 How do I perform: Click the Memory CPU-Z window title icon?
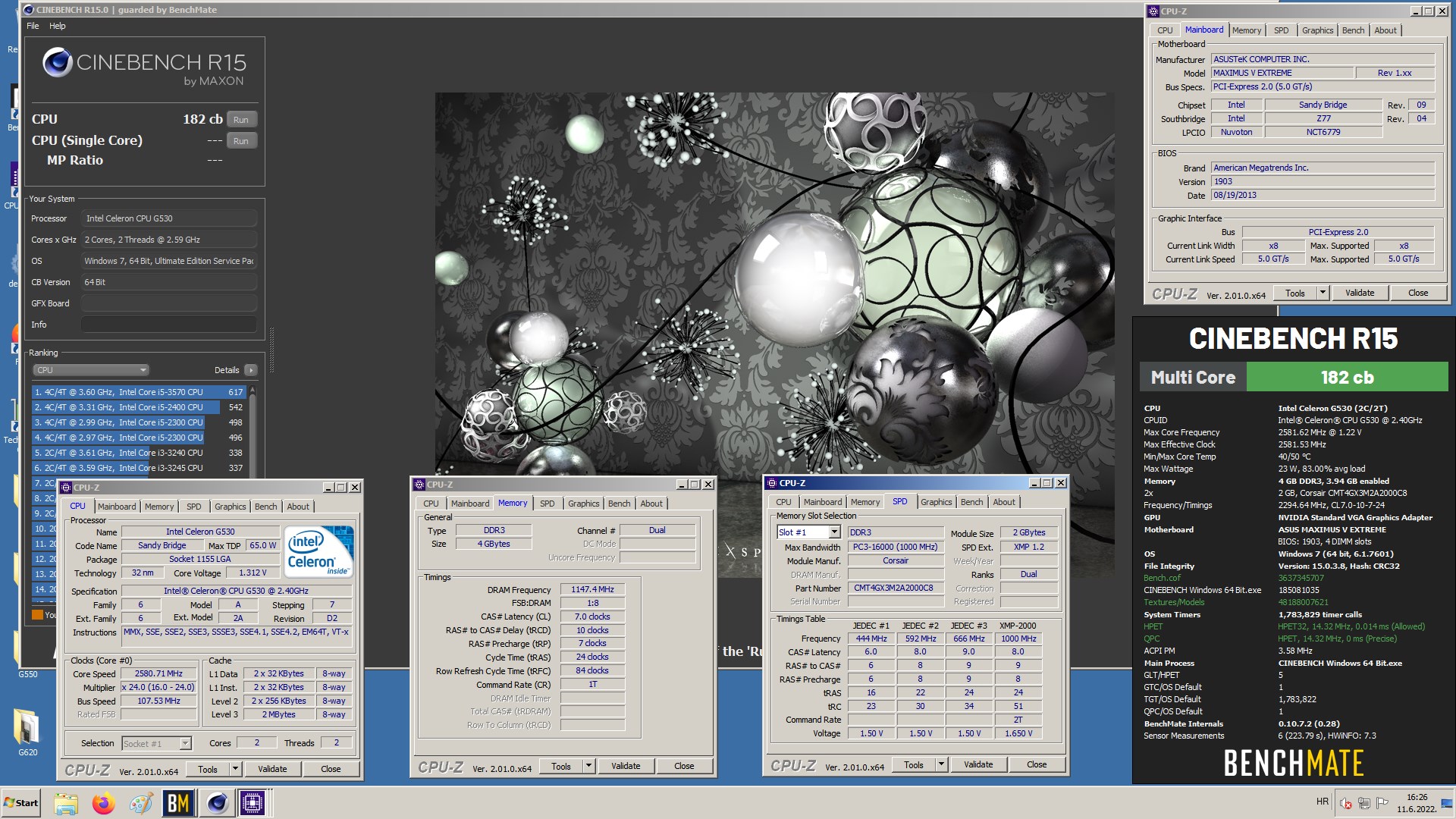pyautogui.click(x=419, y=484)
